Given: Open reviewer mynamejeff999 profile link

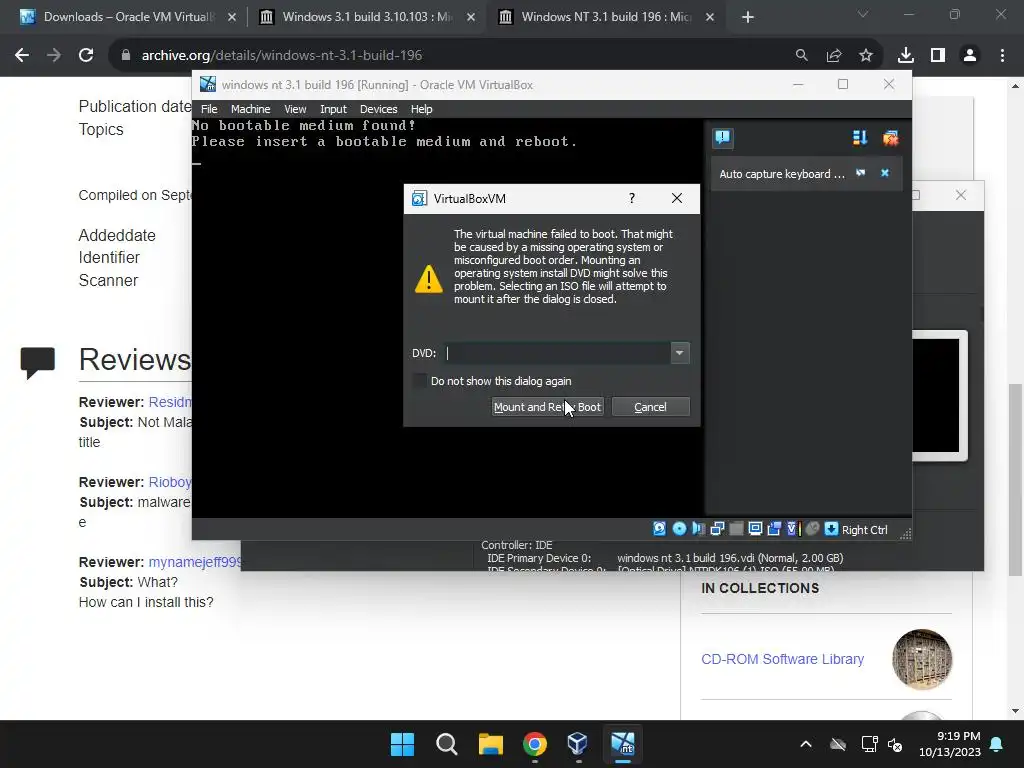Looking at the screenshot, I should (195, 562).
